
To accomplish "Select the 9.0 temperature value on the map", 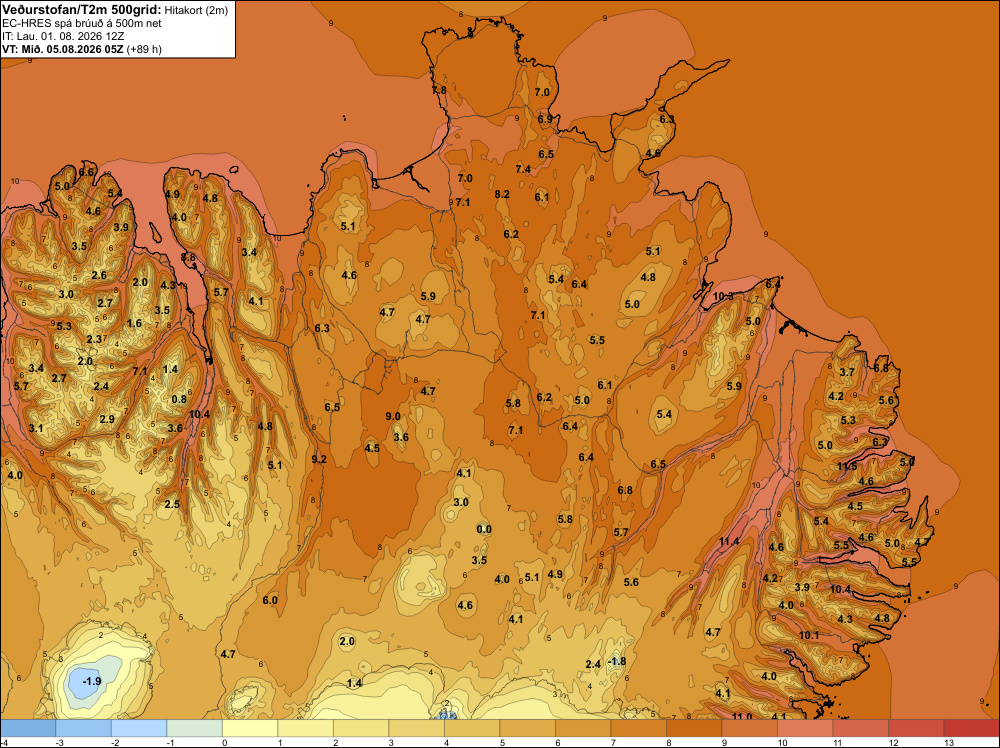I will [x=393, y=416].
